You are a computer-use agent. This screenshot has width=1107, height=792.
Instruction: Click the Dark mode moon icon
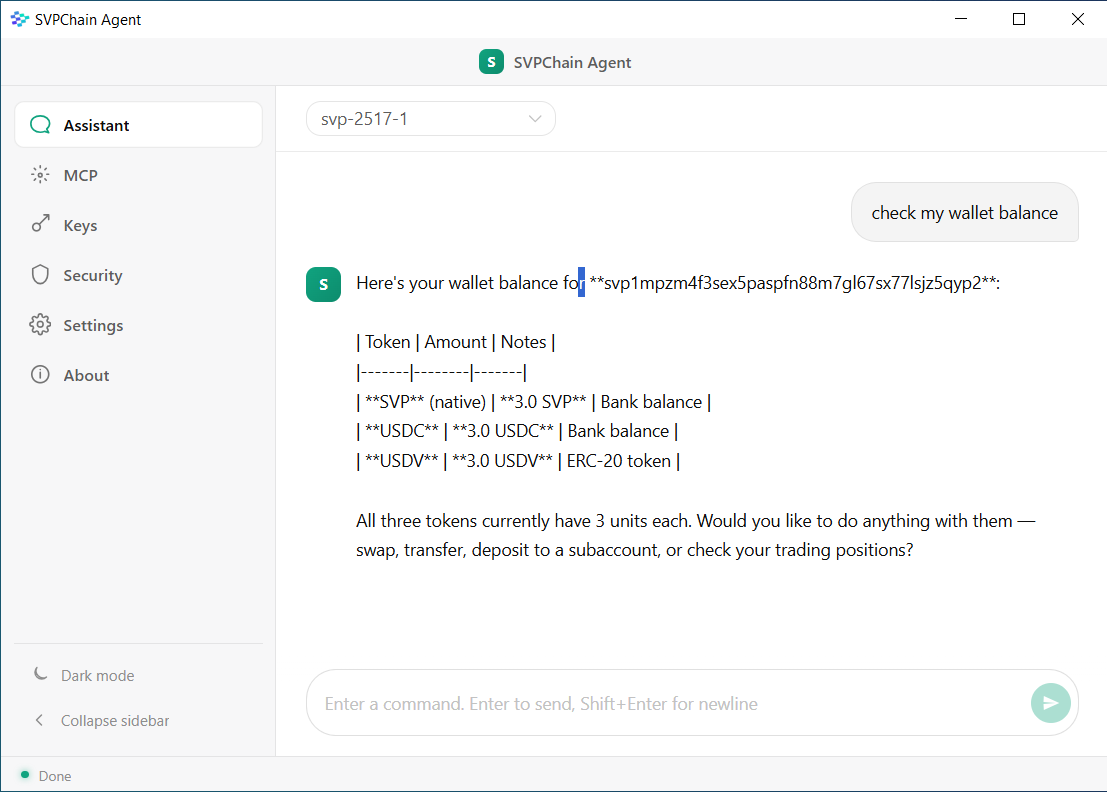tap(40, 674)
